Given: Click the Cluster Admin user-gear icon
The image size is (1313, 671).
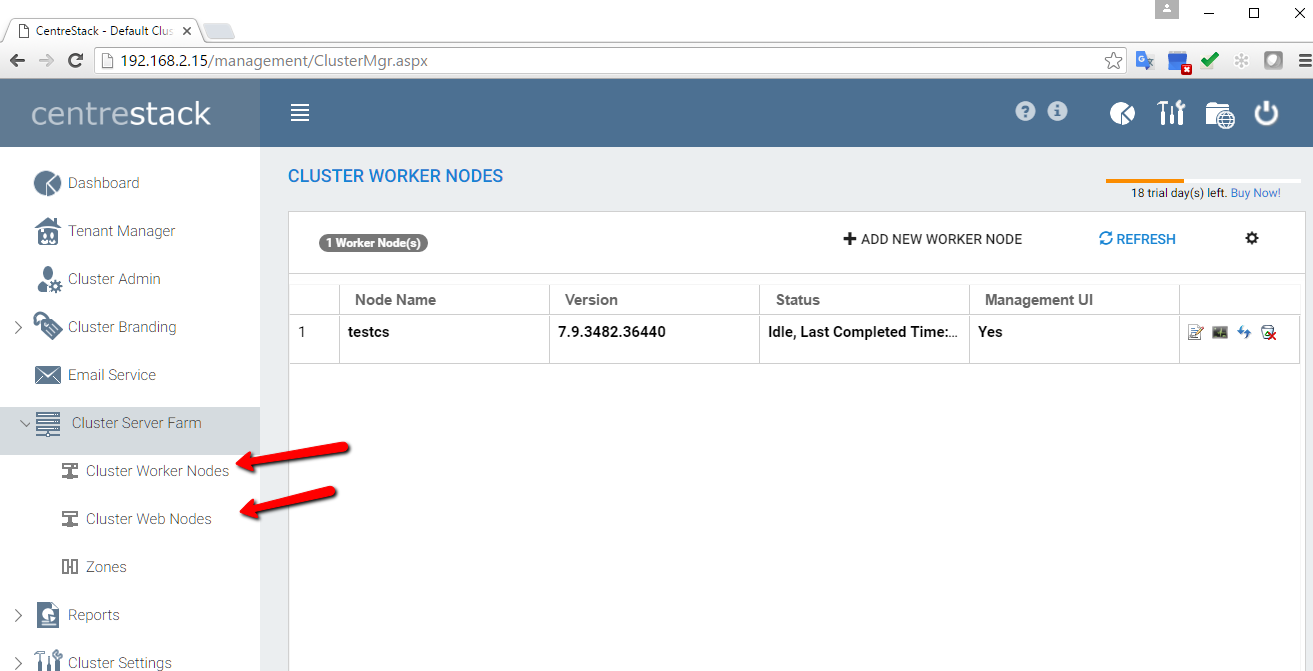Looking at the screenshot, I should point(49,279).
